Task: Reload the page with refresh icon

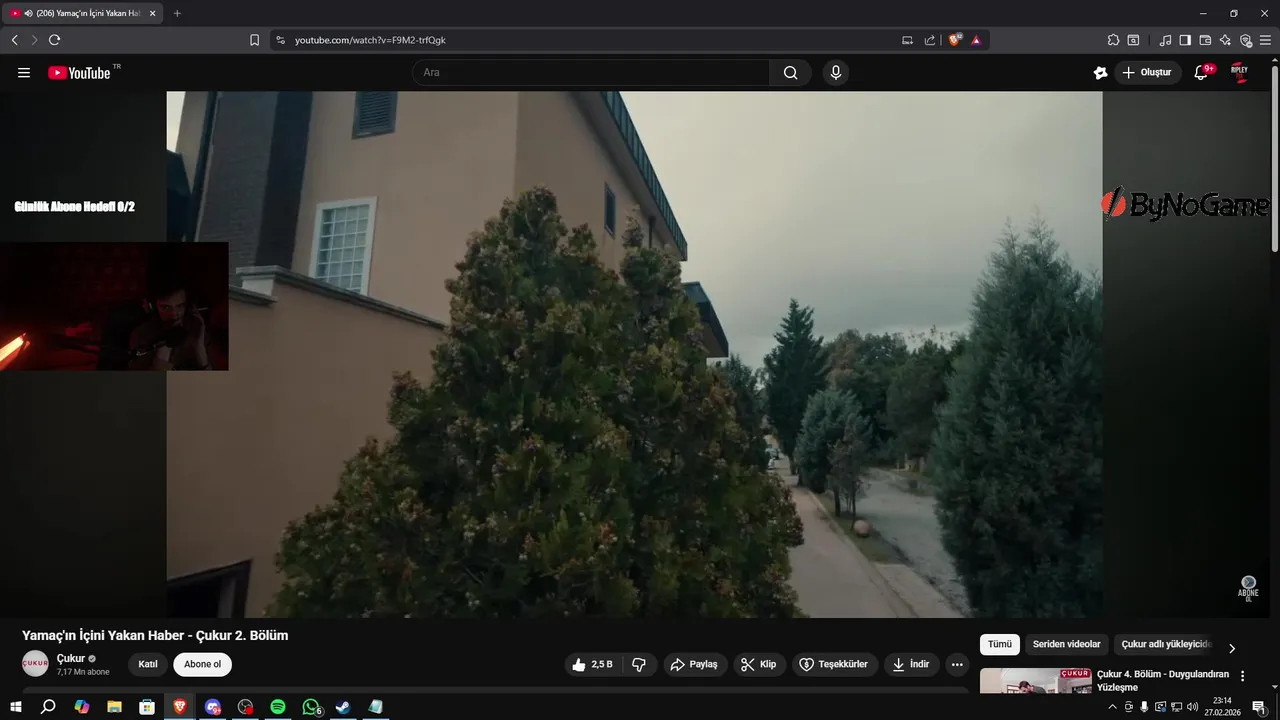Action: tap(54, 40)
